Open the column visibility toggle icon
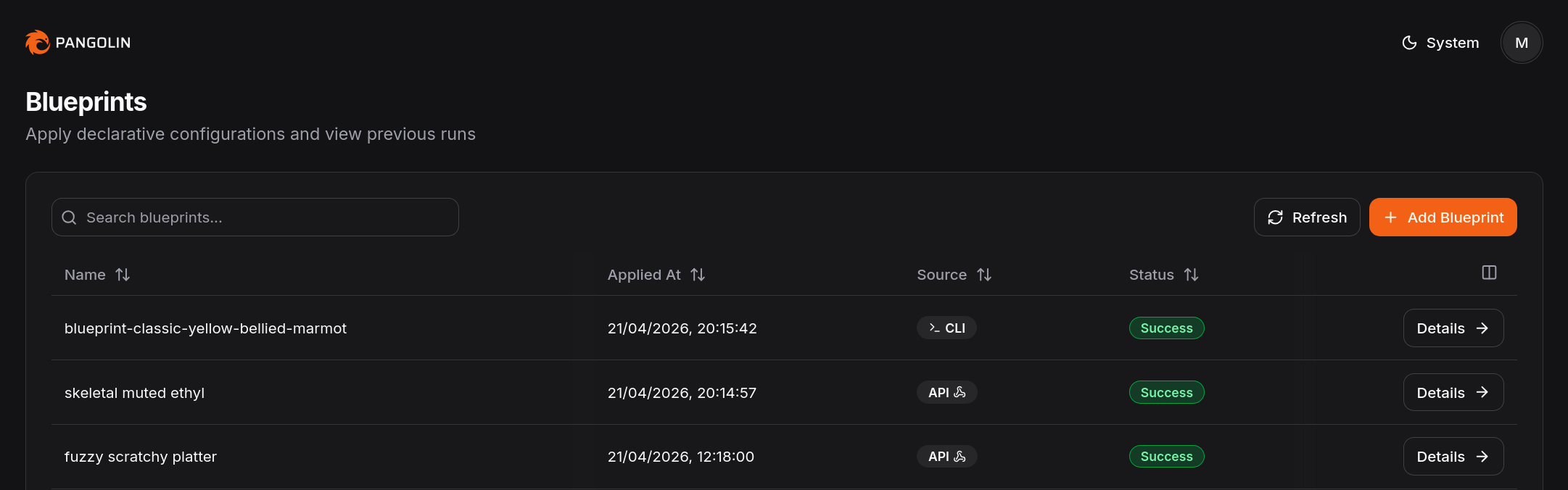The height and width of the screenshot is (490, 1568). pyautogui.click(x=1489, y=273)
